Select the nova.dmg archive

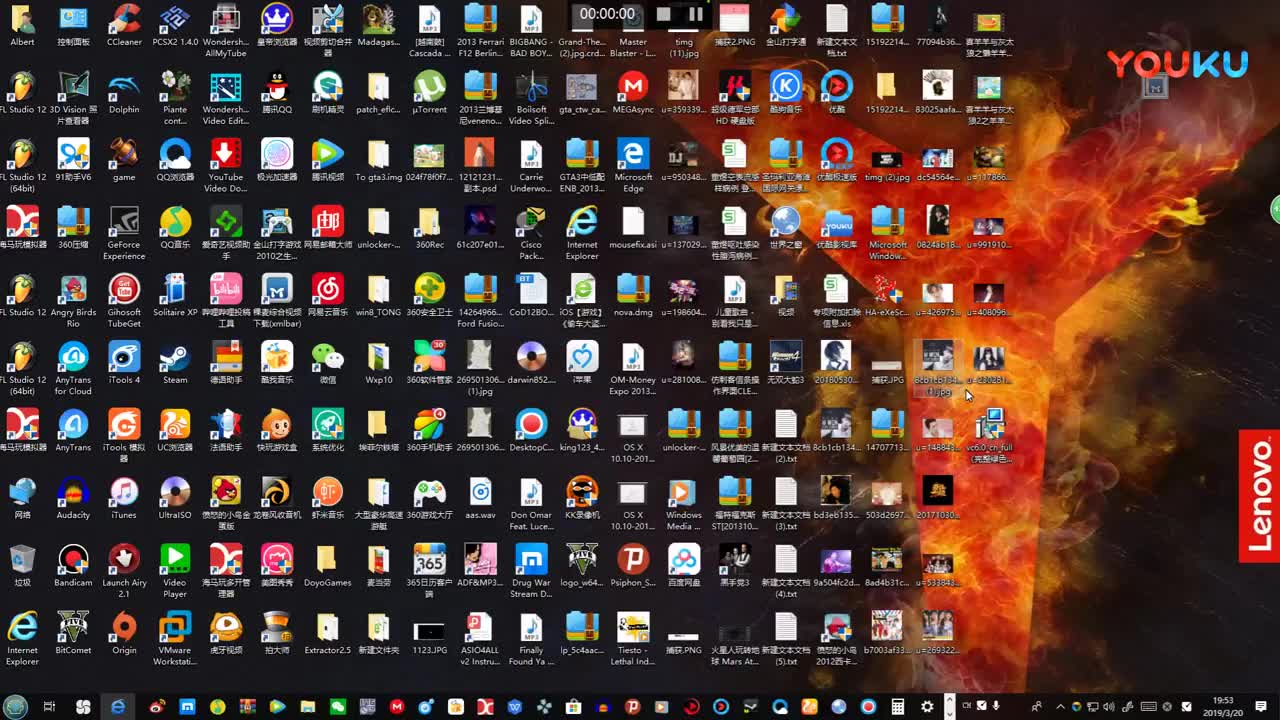tap(633, 296)
